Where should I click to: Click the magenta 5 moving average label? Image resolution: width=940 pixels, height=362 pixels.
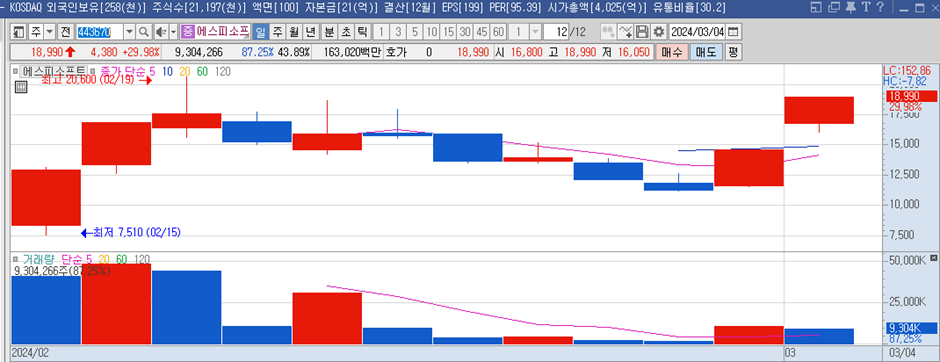tap(152, 71)
